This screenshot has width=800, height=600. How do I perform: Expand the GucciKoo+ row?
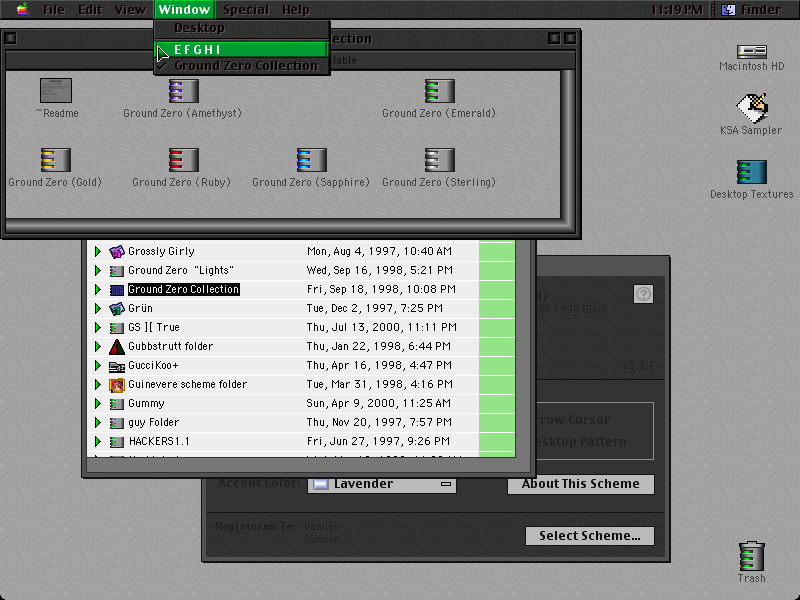tap(97, 365)
